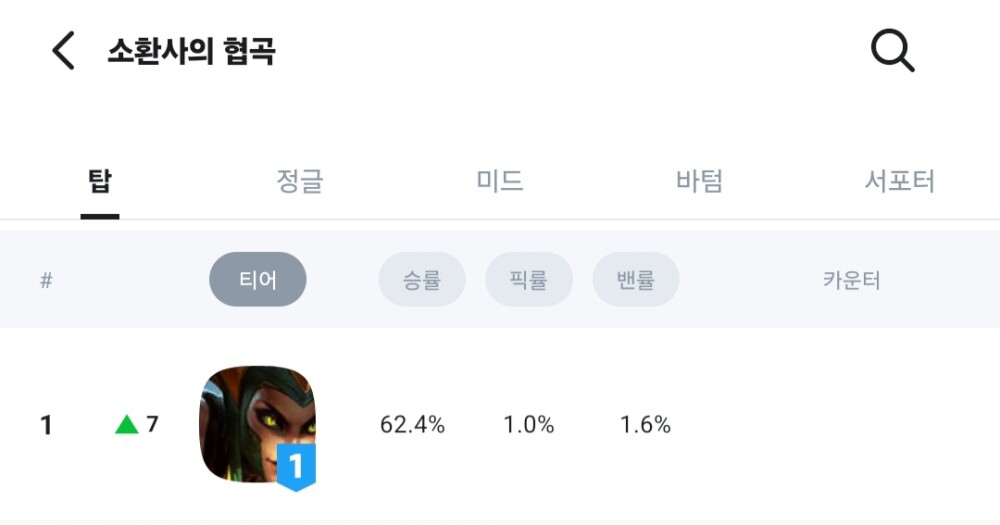1000x525 pixels.
Task: Select the rank number 1 entry
Action: point(46,425)
